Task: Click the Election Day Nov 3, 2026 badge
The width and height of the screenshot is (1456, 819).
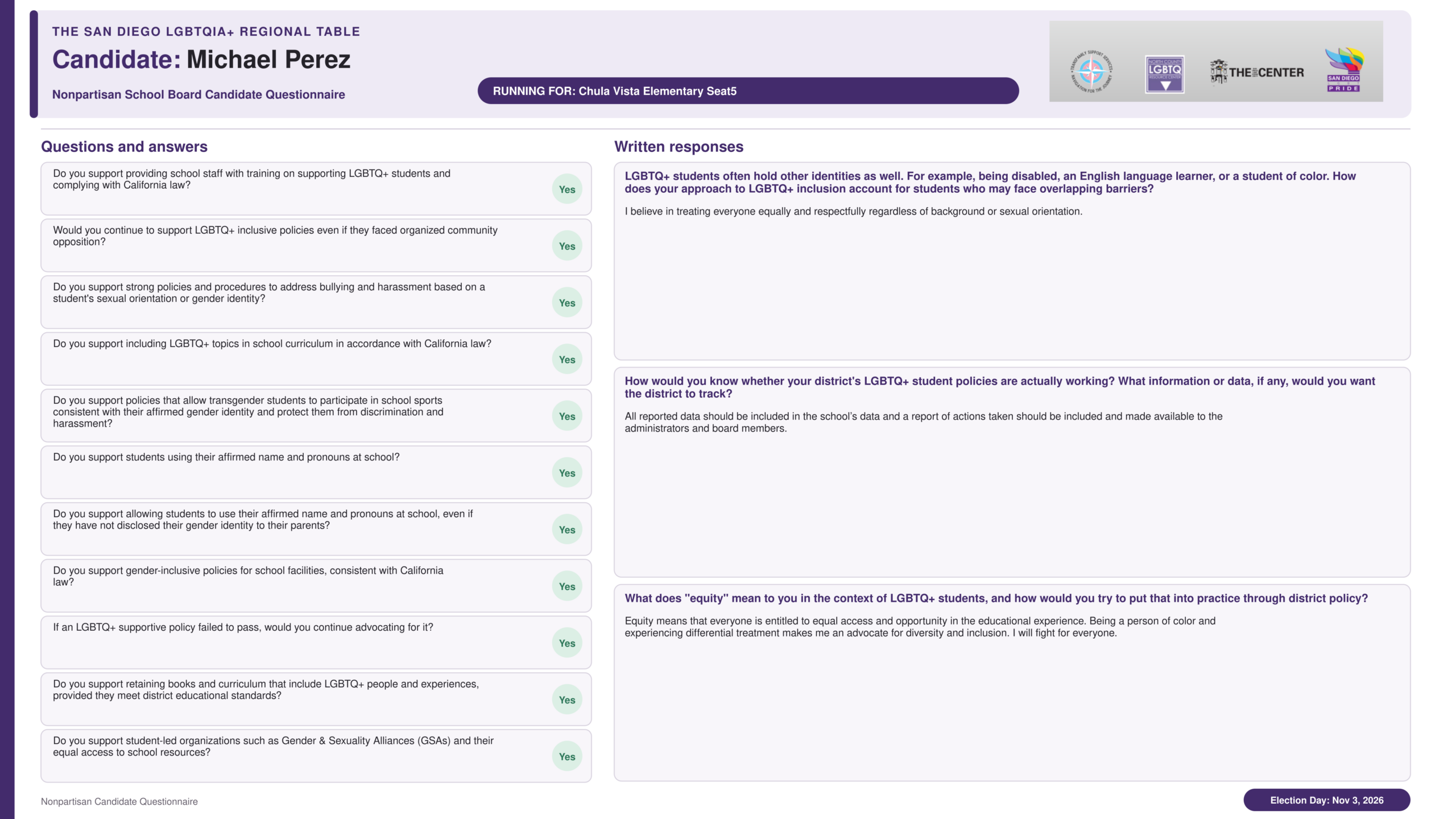Action: (x=1326, y=800)
